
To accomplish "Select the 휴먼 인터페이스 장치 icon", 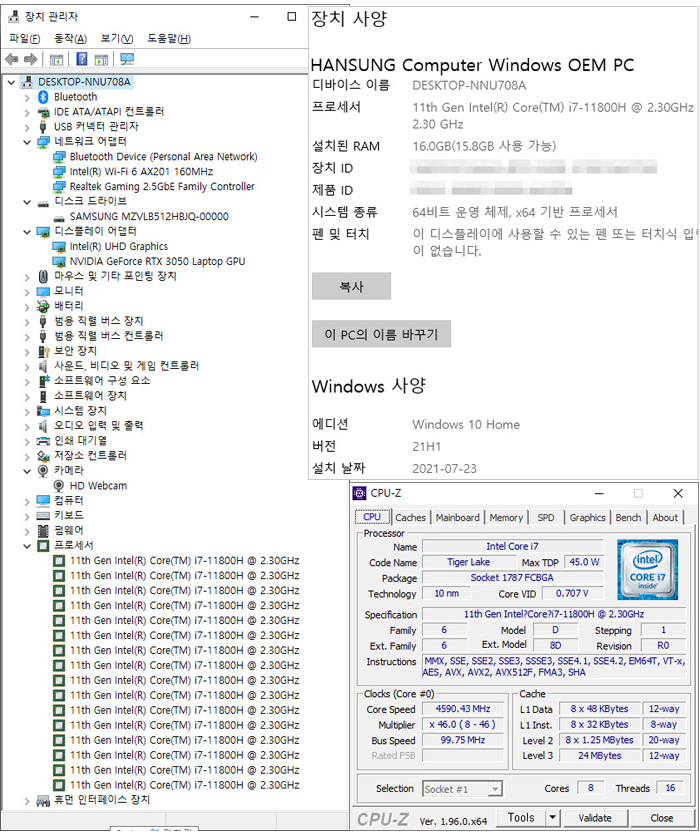I will (x=43, y=800).
